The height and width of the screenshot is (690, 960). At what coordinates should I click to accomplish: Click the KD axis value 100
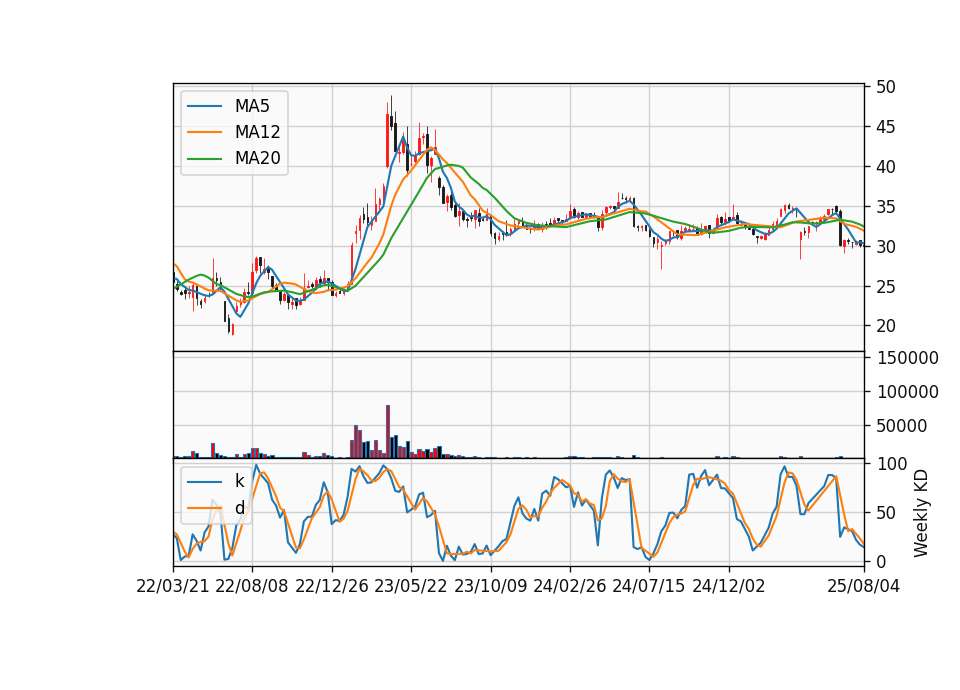tap(891, 464)
